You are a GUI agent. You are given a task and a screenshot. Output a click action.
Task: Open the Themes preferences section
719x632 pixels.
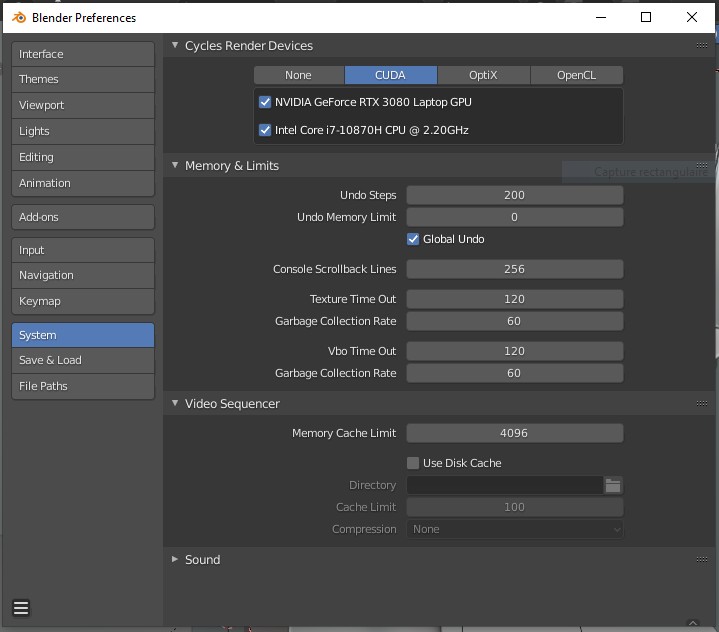point(83,79)
